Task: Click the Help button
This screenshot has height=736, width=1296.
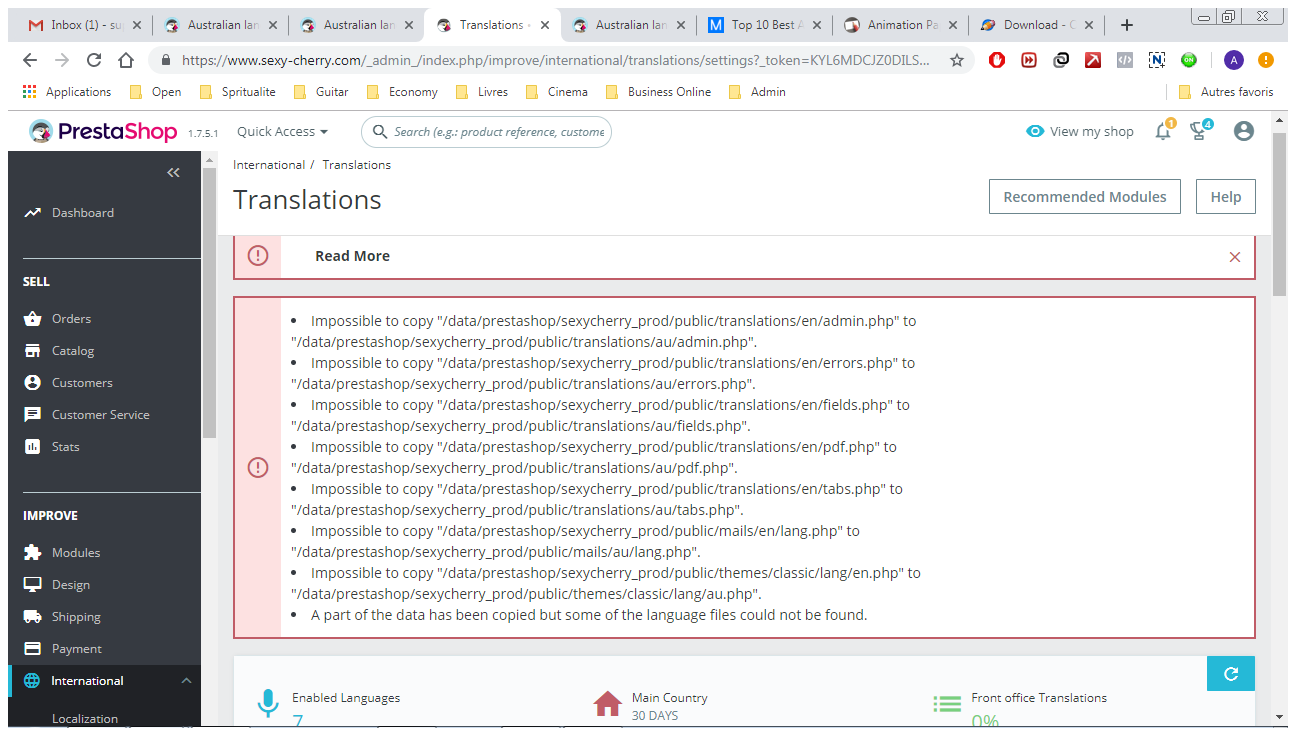Action: pyautogui.click(x=1226, y=197)
